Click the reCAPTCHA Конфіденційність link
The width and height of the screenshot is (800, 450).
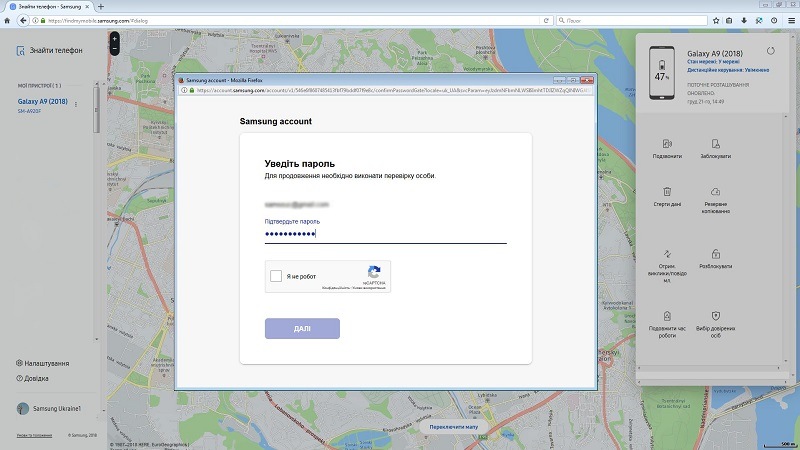click(336, 288)
